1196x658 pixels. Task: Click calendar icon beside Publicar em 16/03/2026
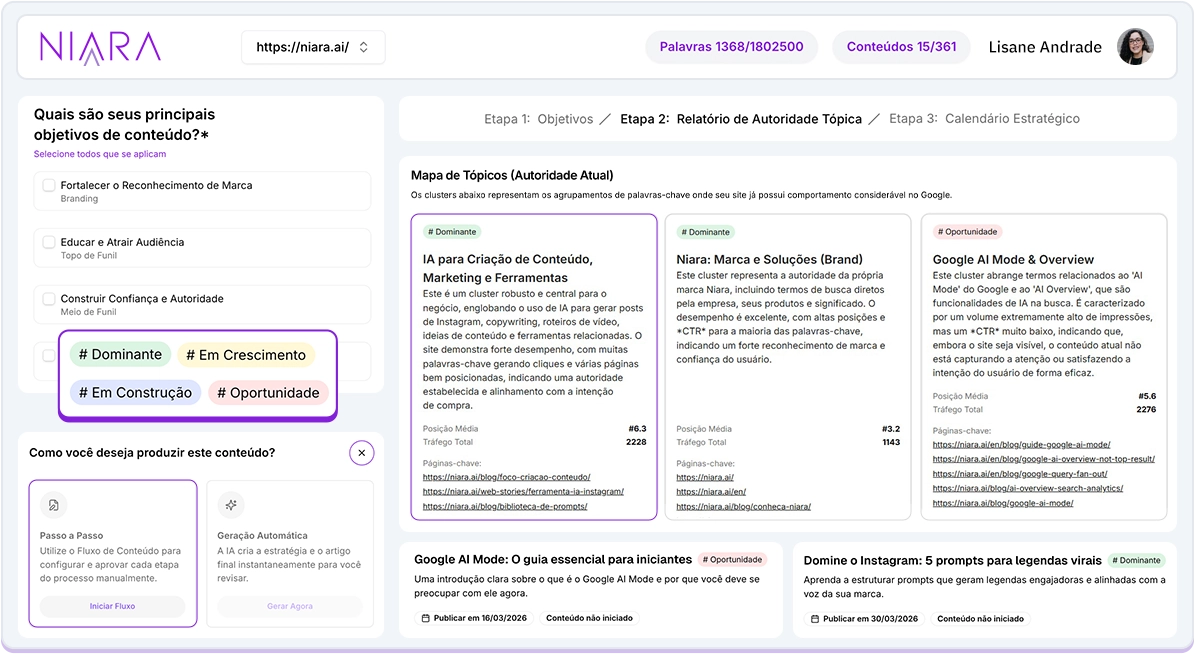pyautogui.click(x=425, y=618)
